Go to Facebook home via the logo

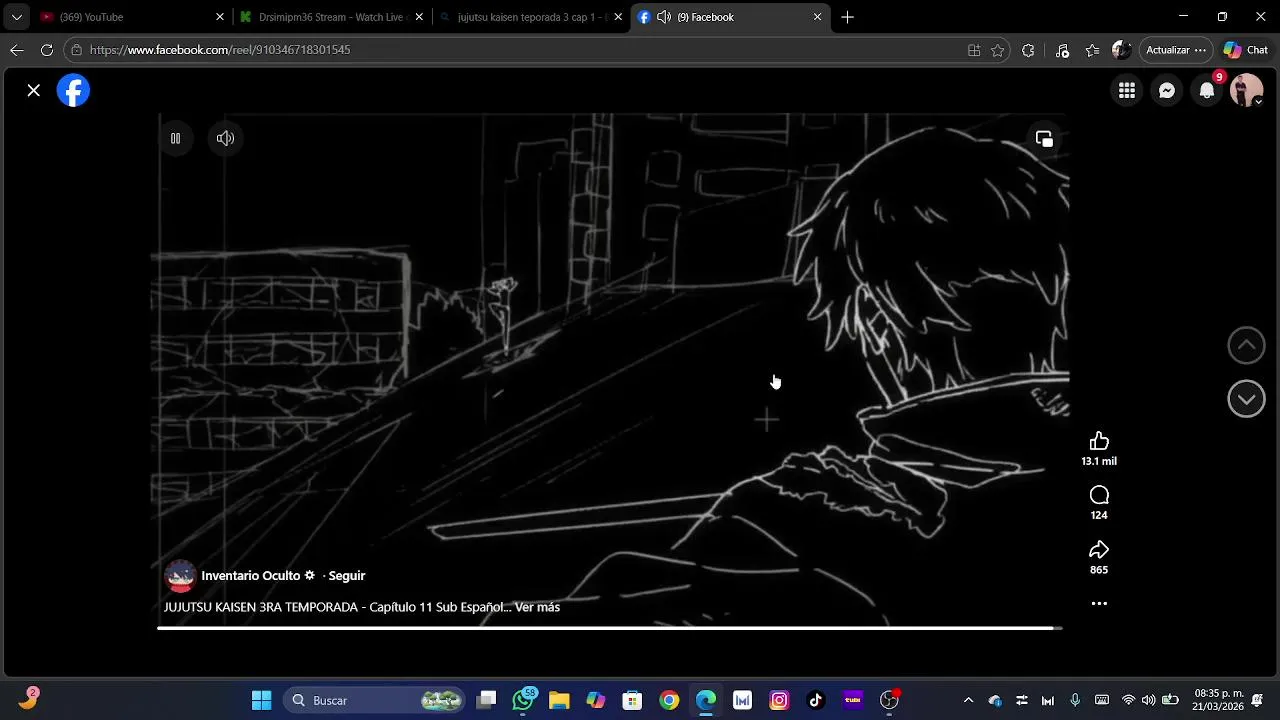coord(73,91)
